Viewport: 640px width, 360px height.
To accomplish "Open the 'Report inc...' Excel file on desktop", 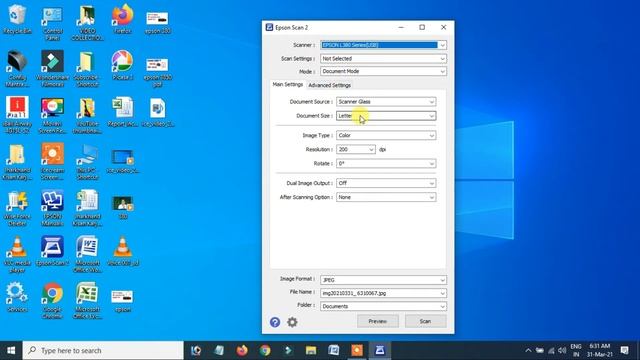I will (122, 112).
